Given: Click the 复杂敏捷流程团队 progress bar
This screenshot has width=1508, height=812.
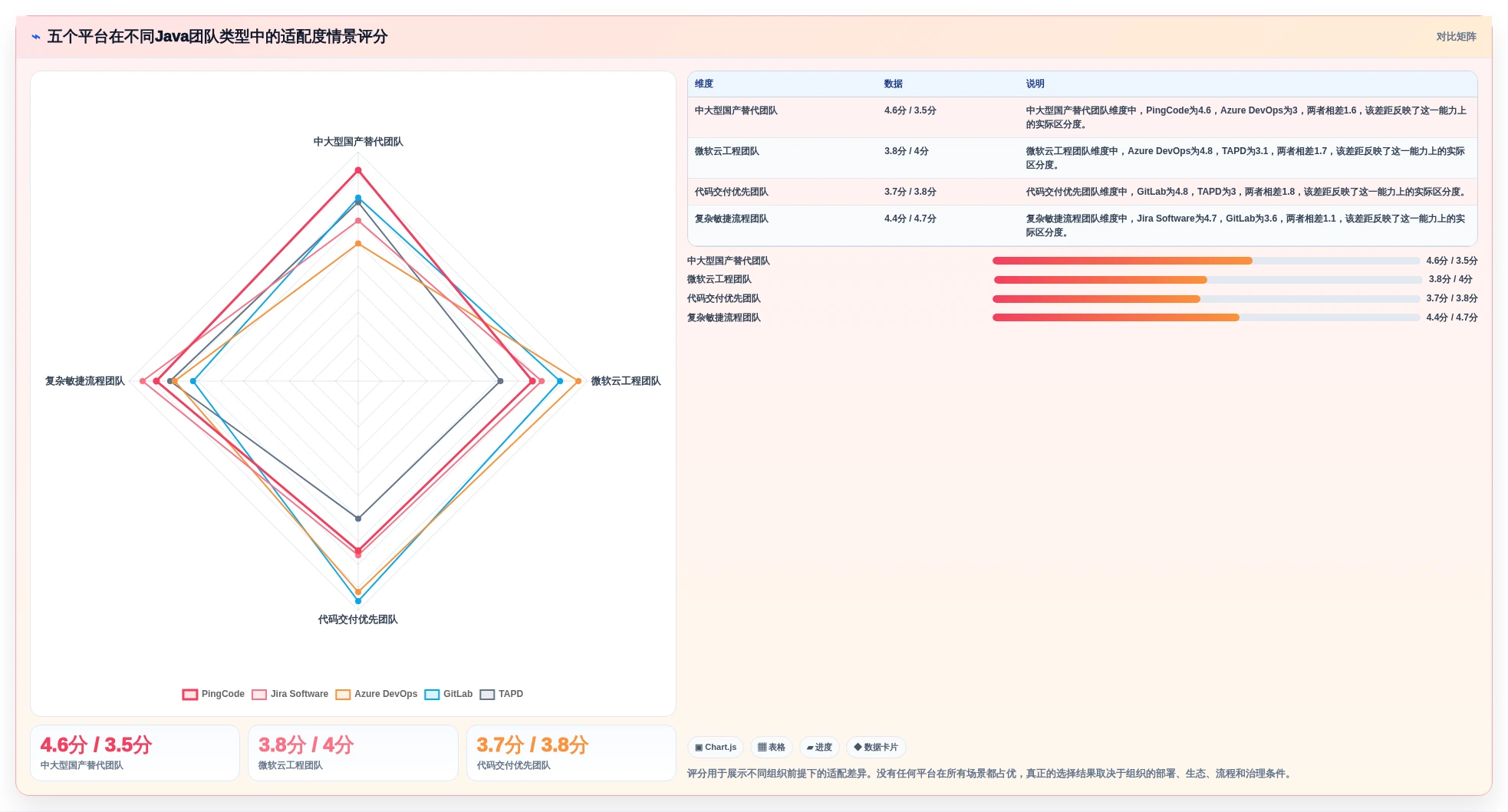Looking at the screenshot, I should point(1206,317).
